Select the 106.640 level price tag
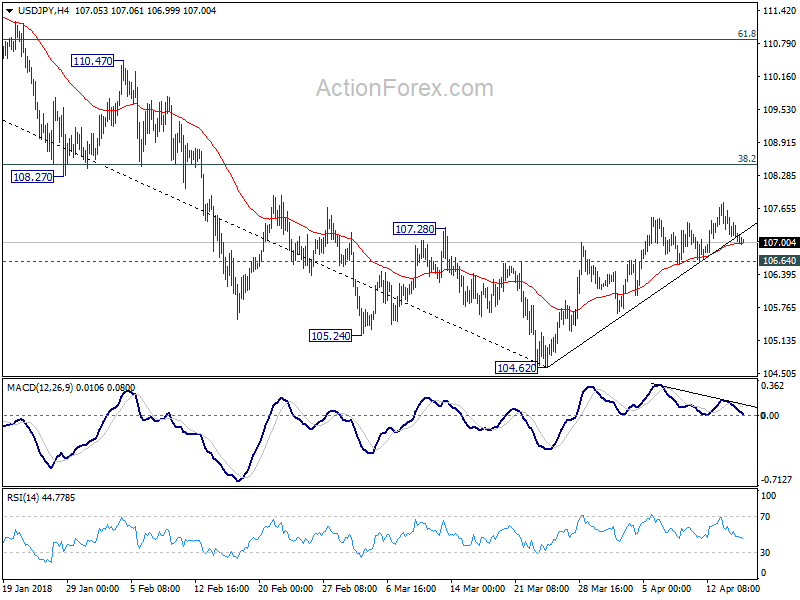Screen dimensions: 800x600 pyautogui.click(x=779, y=261)
